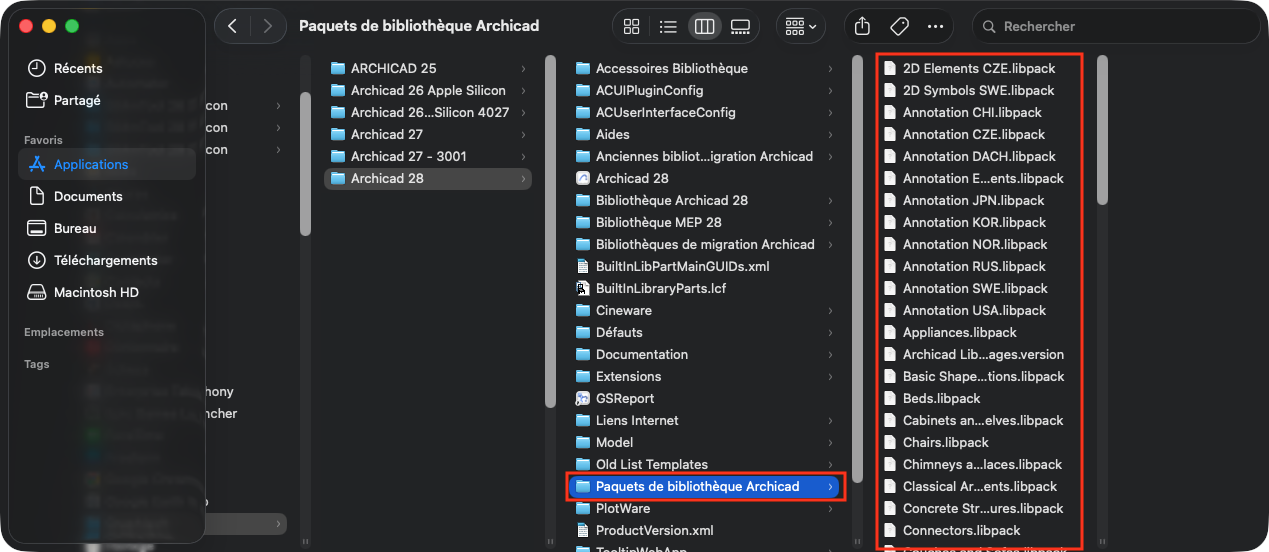This screenshot has width=1269, height=552.
Task: Select Archicad 27 - 3001 folder
Action: pyautogui.click(x=428, y=156)
